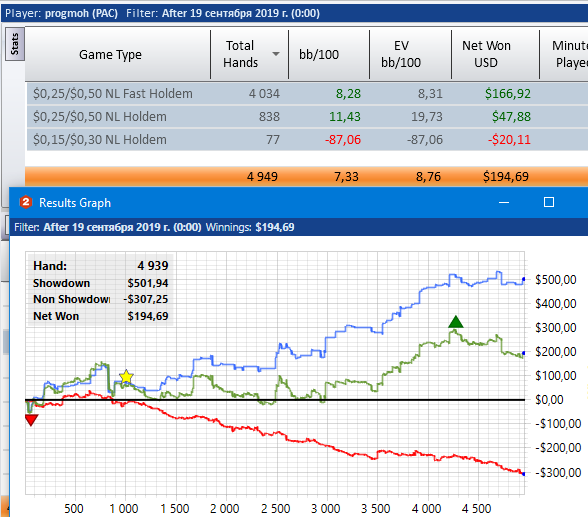588x517 pixels.
Task: Click the $47,88 net won cell
Action: [x=511, y=117]
